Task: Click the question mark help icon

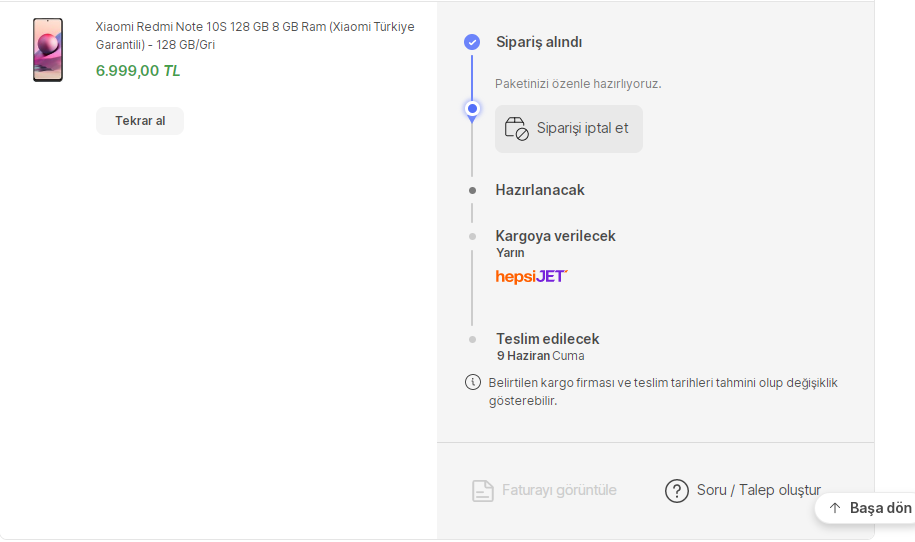Action: click(677, 491)
